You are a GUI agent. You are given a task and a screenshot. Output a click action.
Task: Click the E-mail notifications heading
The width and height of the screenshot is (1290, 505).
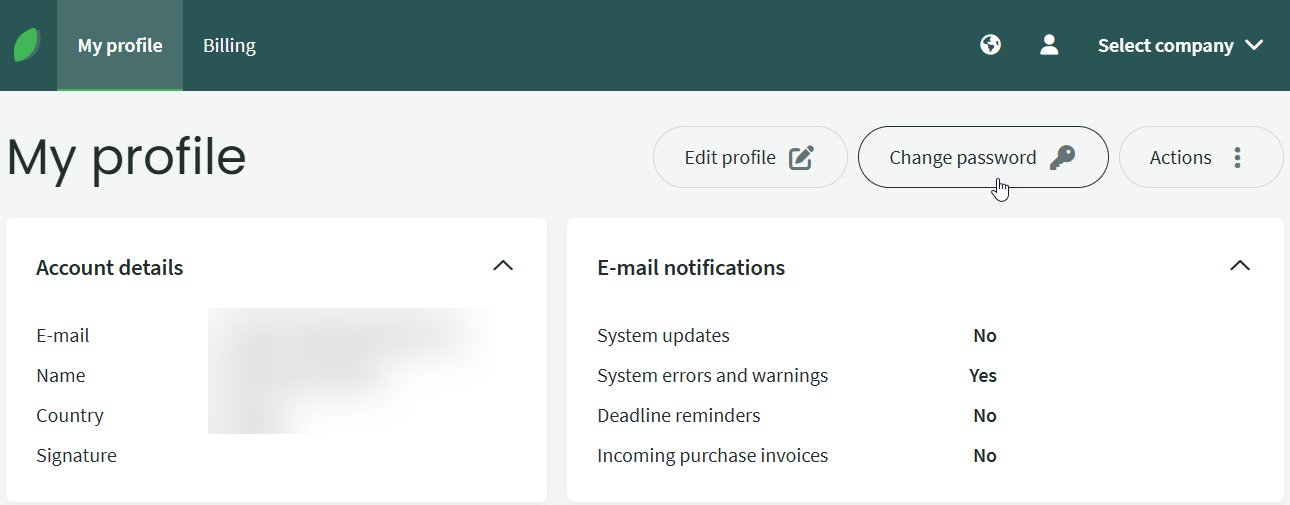[691, 268]
